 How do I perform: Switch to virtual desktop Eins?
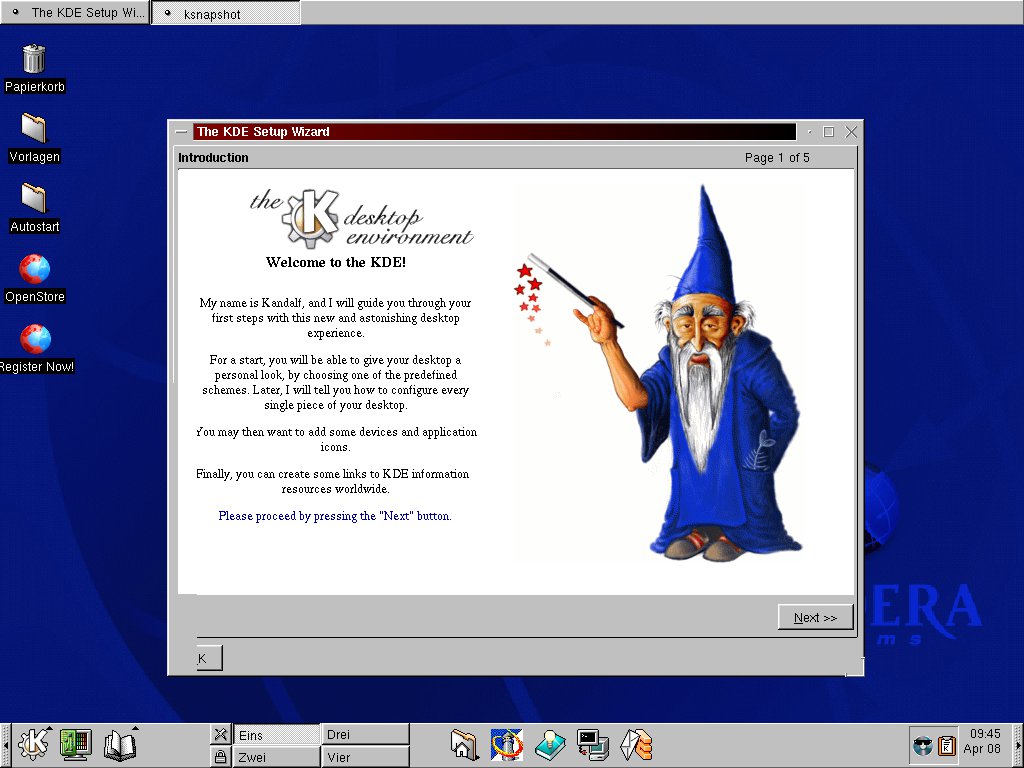click(276, 735)
